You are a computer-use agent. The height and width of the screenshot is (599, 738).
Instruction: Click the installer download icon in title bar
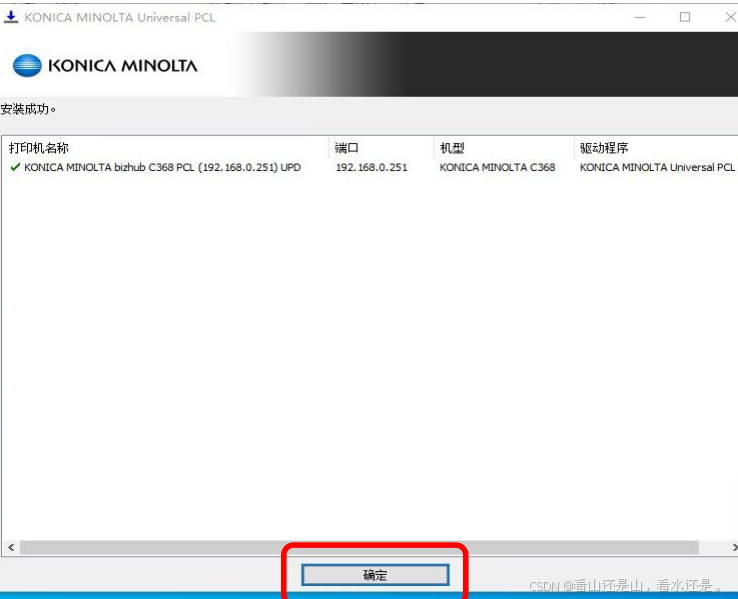click(x=11, y=17)
